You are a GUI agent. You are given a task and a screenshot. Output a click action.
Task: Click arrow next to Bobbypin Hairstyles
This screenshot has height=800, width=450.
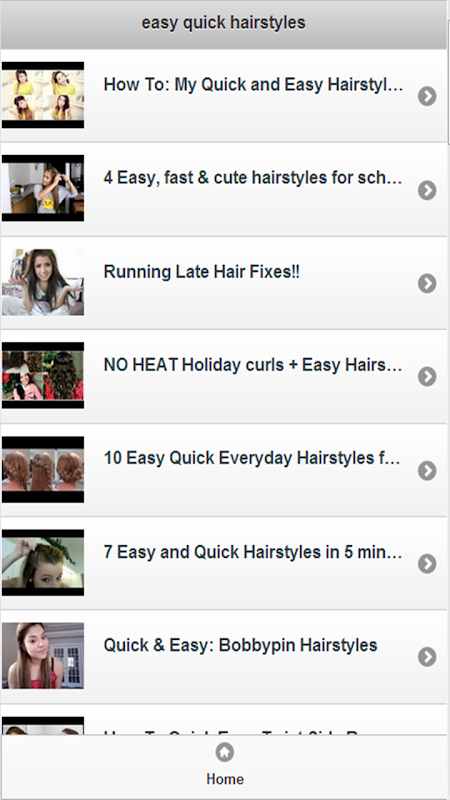click(427, 657)
